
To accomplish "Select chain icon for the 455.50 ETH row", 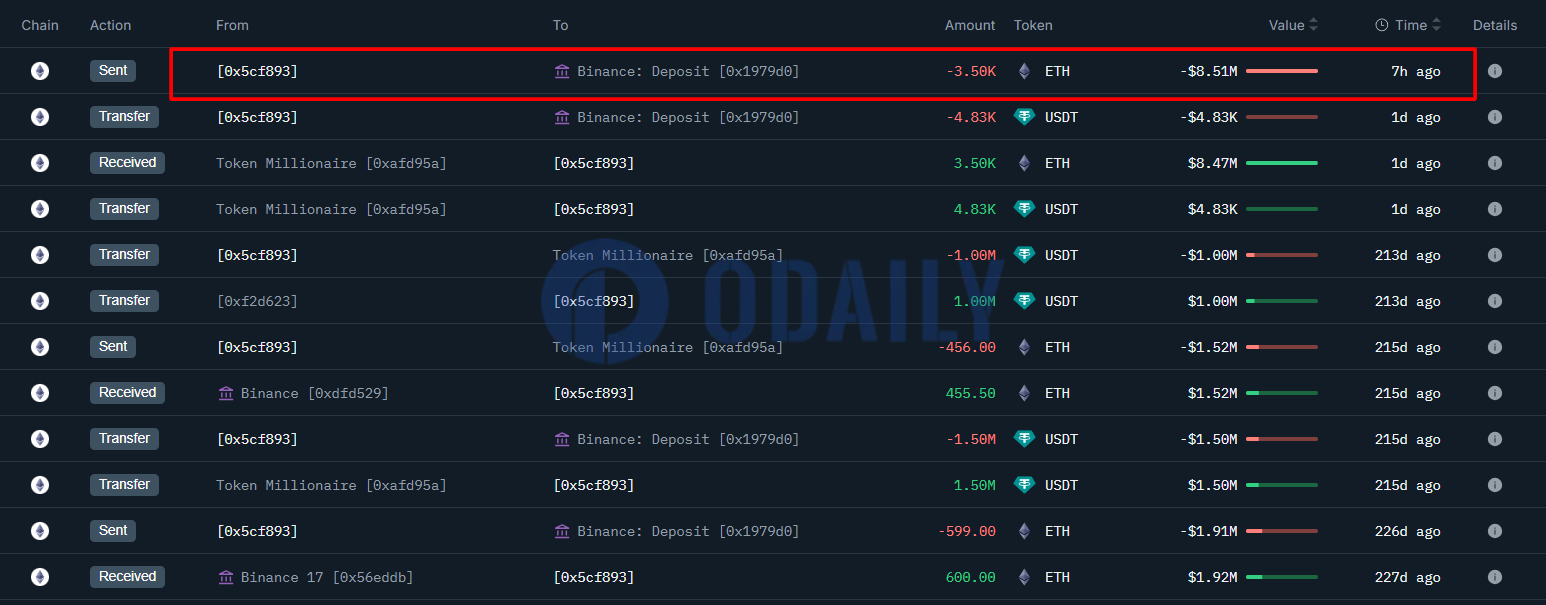I will click(40, 393).
